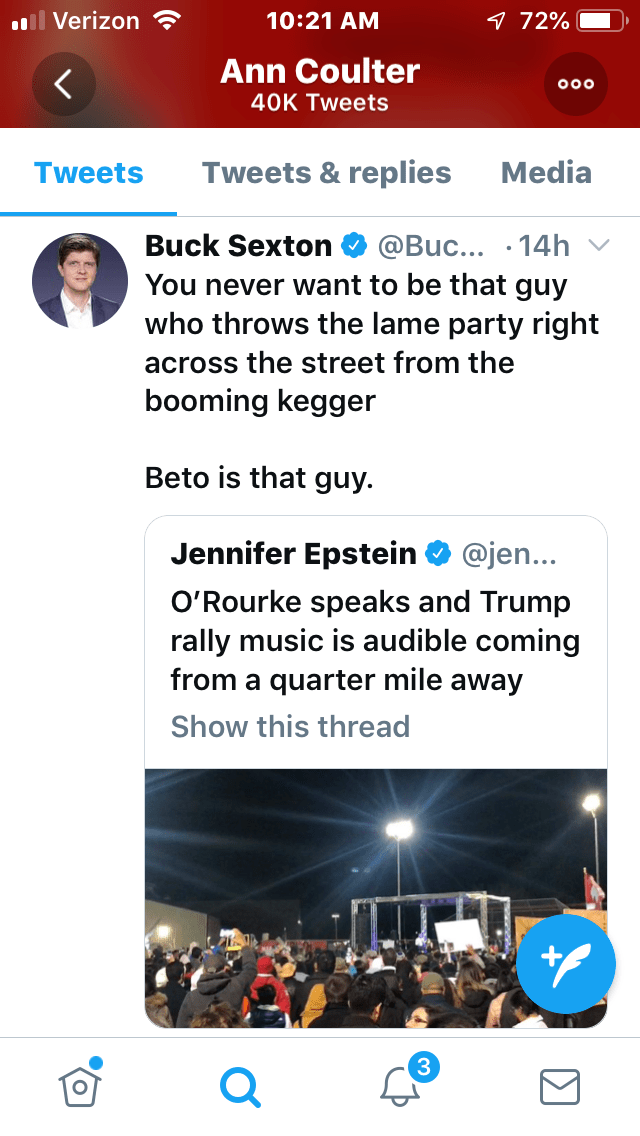Tap Buck Sexton's profile picture
This screenshot has height=1136, width=640.
pyautogui.click(x=80, y=281)
